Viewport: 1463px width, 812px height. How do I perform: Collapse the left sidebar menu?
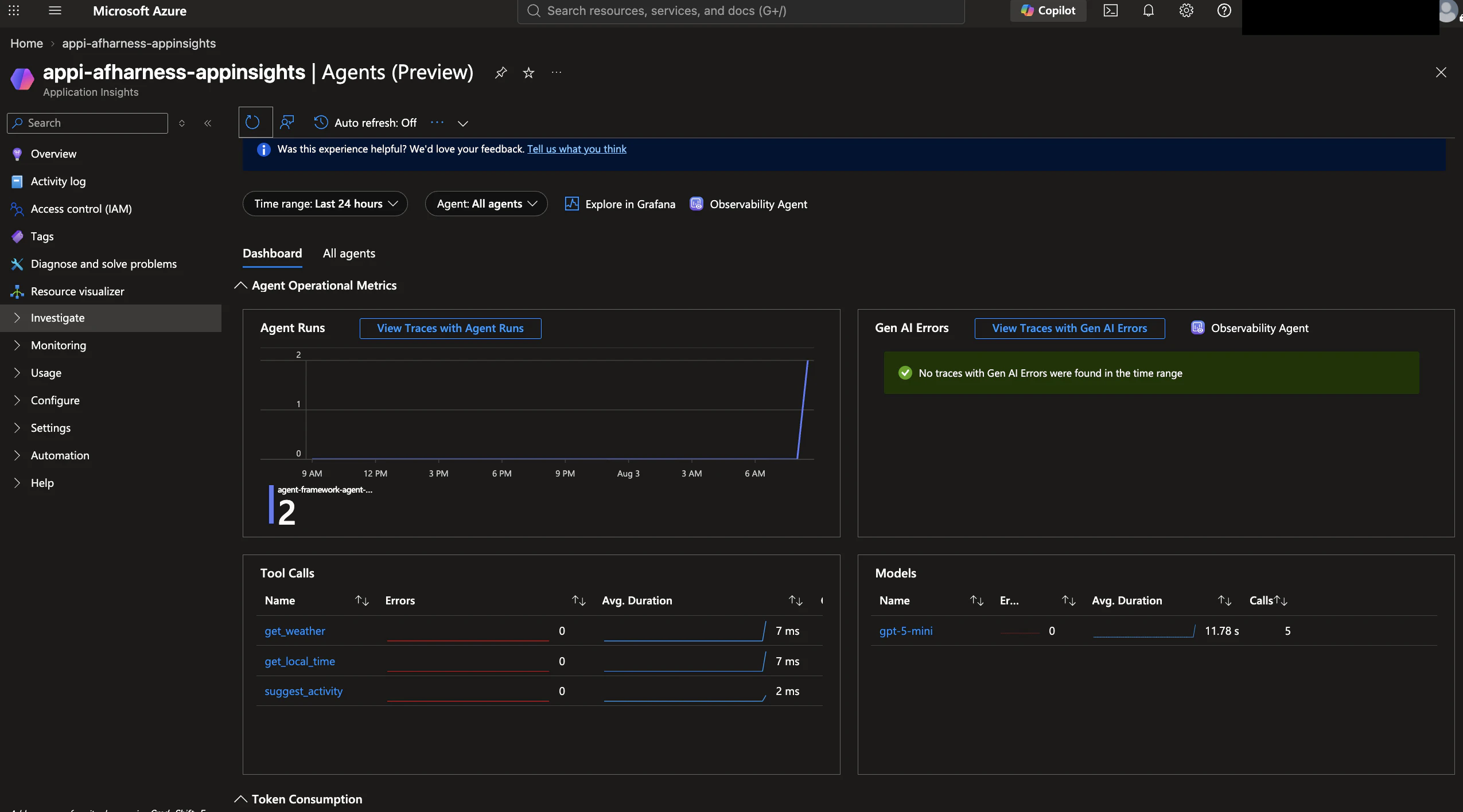point(208,123)
